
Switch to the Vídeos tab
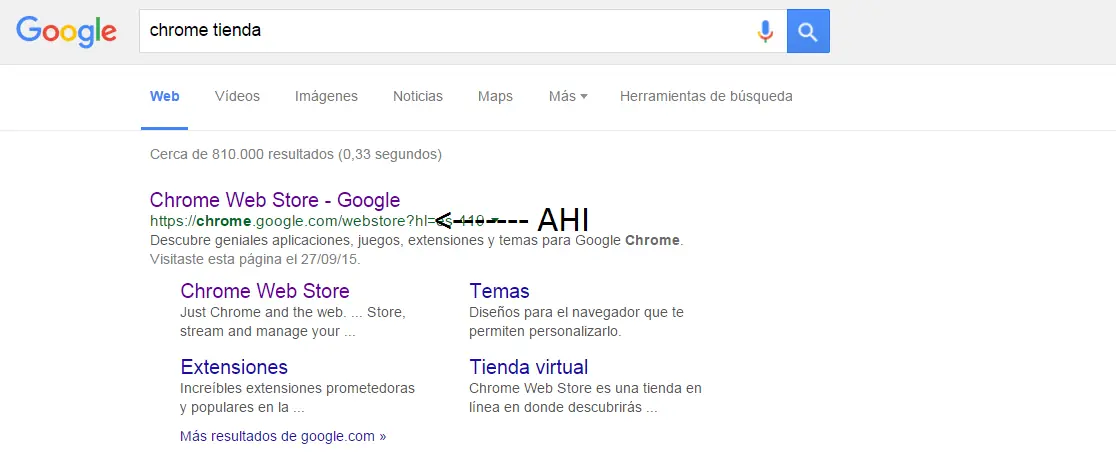(x=237, y=96)
